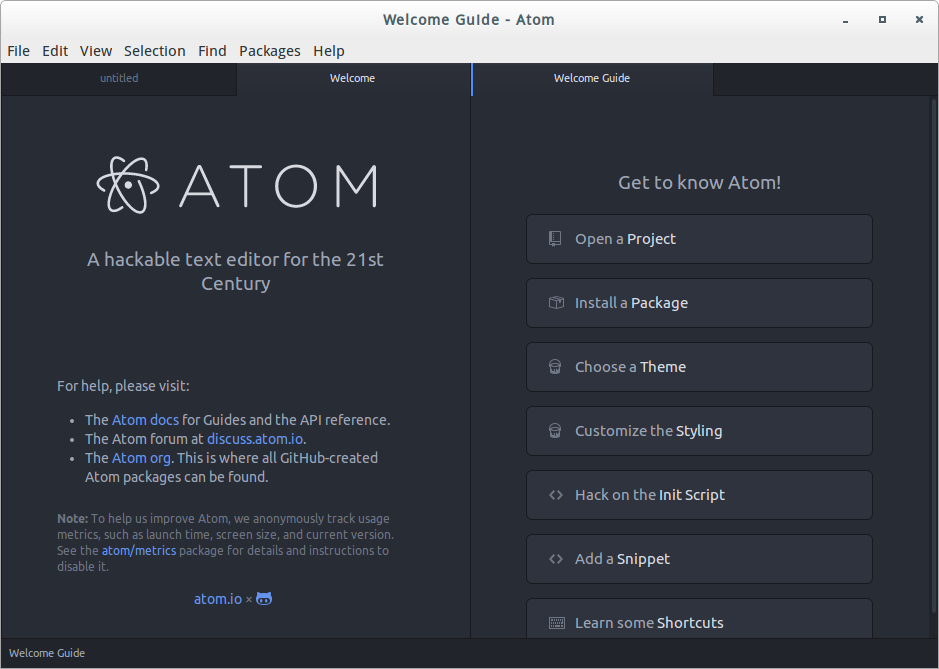Open the Help menu

(329, 51)
